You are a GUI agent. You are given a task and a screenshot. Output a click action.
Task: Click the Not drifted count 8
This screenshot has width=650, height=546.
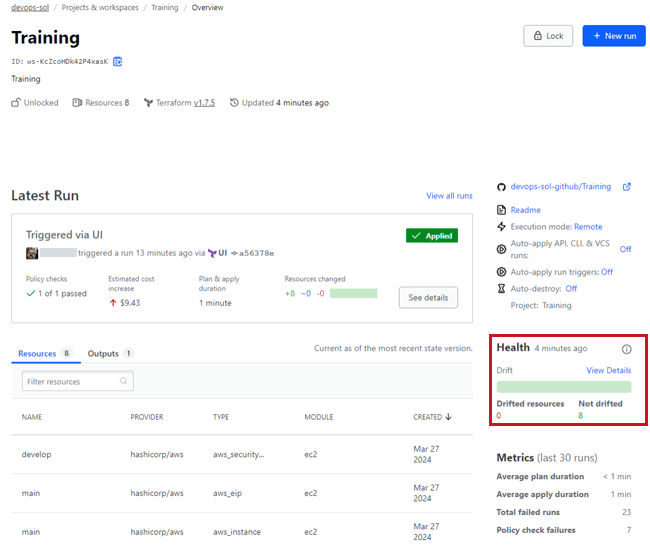click(x=580, y=415)
